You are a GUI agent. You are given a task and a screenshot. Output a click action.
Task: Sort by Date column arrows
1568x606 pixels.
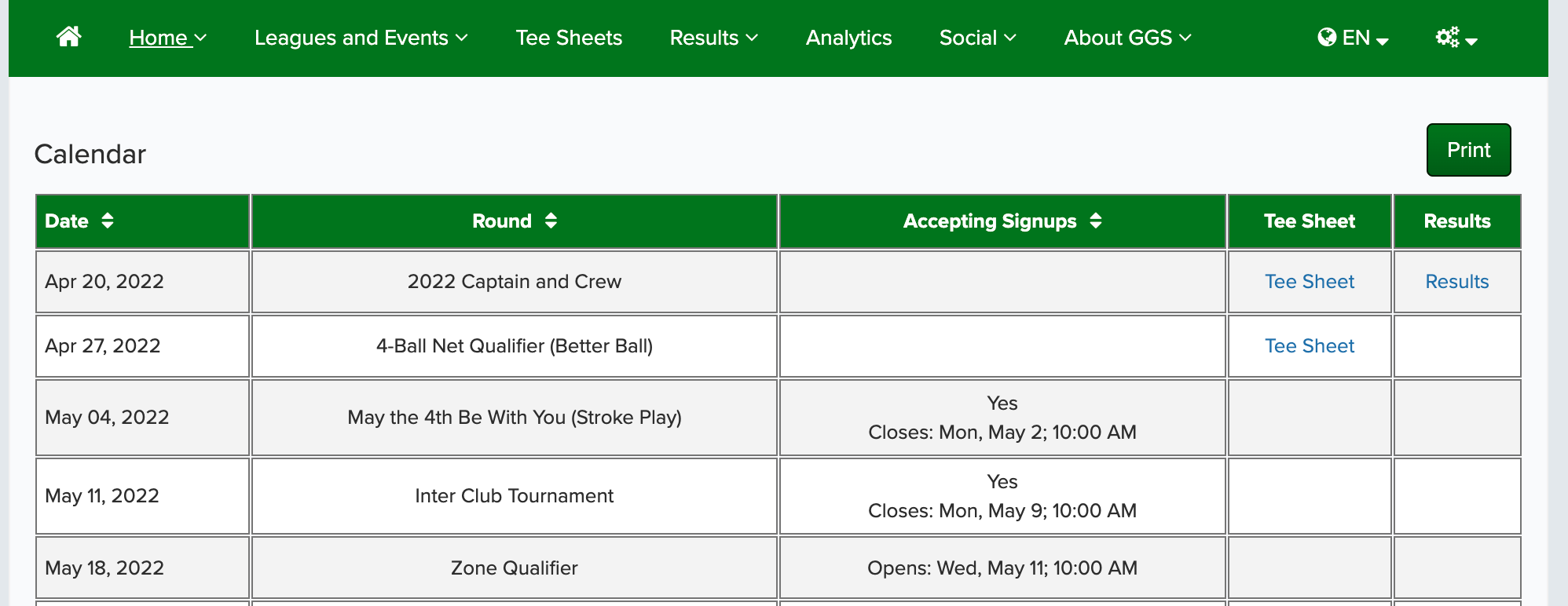point(108,221)
